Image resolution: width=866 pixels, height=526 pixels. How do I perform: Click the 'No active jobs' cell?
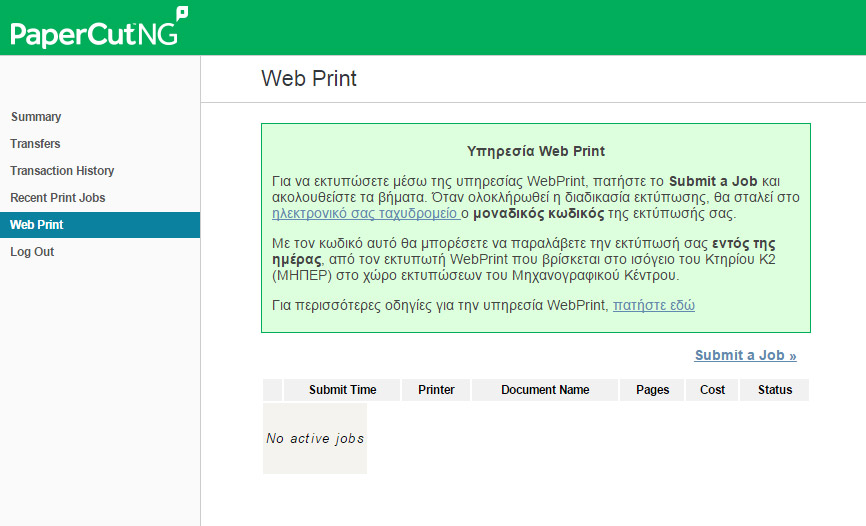pyautogui.click(x=315, y=438)
